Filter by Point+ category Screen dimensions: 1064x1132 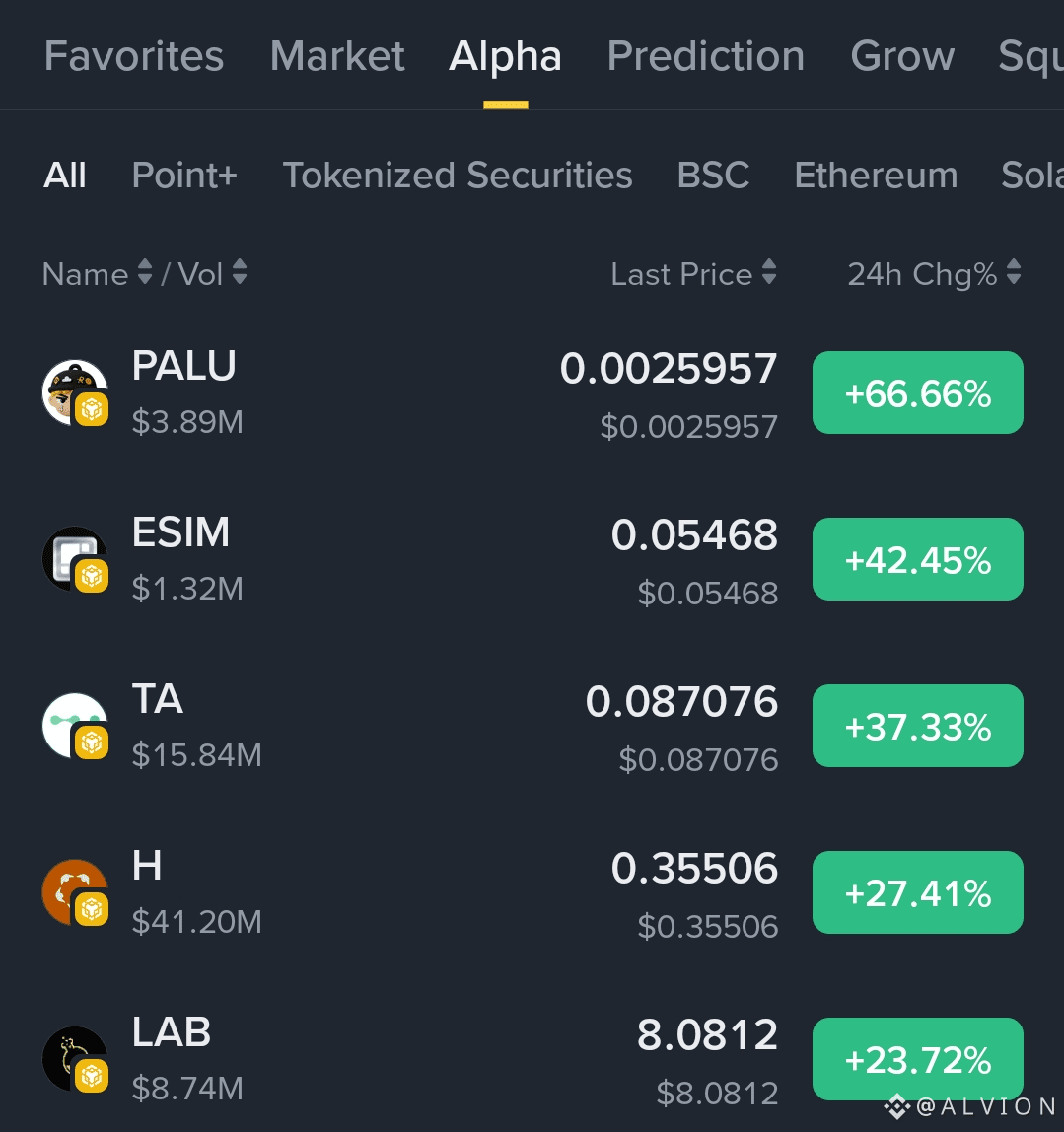point(184,176)
